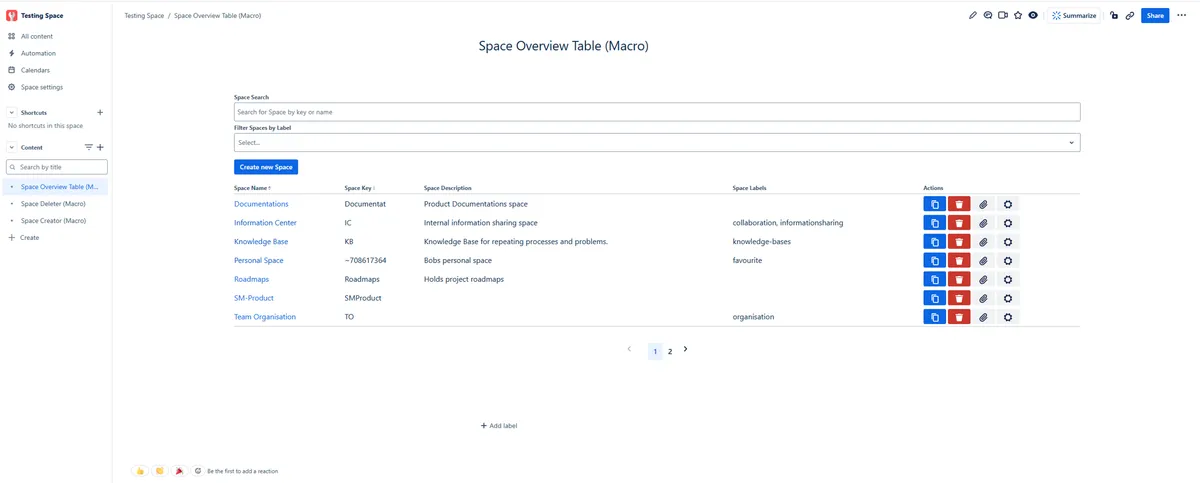This screenshot has height=483, width=1200.
Task: Delete the Information Center space
Action: (x=959, y=223)
